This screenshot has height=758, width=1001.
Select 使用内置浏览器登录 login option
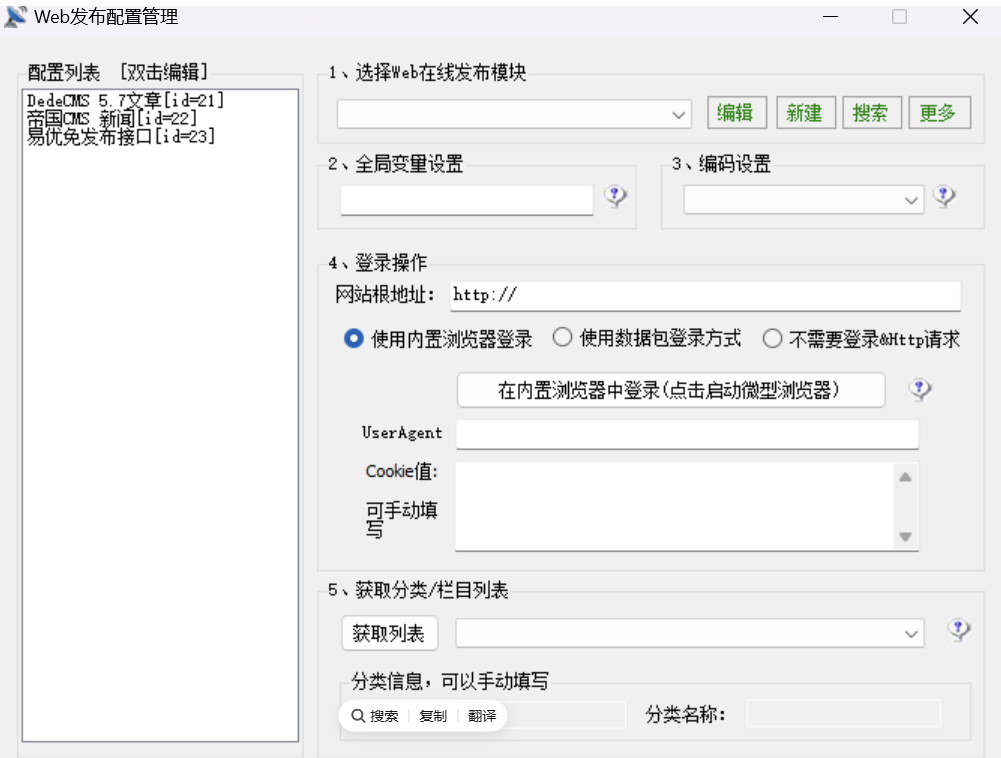[x=353, y=339]
